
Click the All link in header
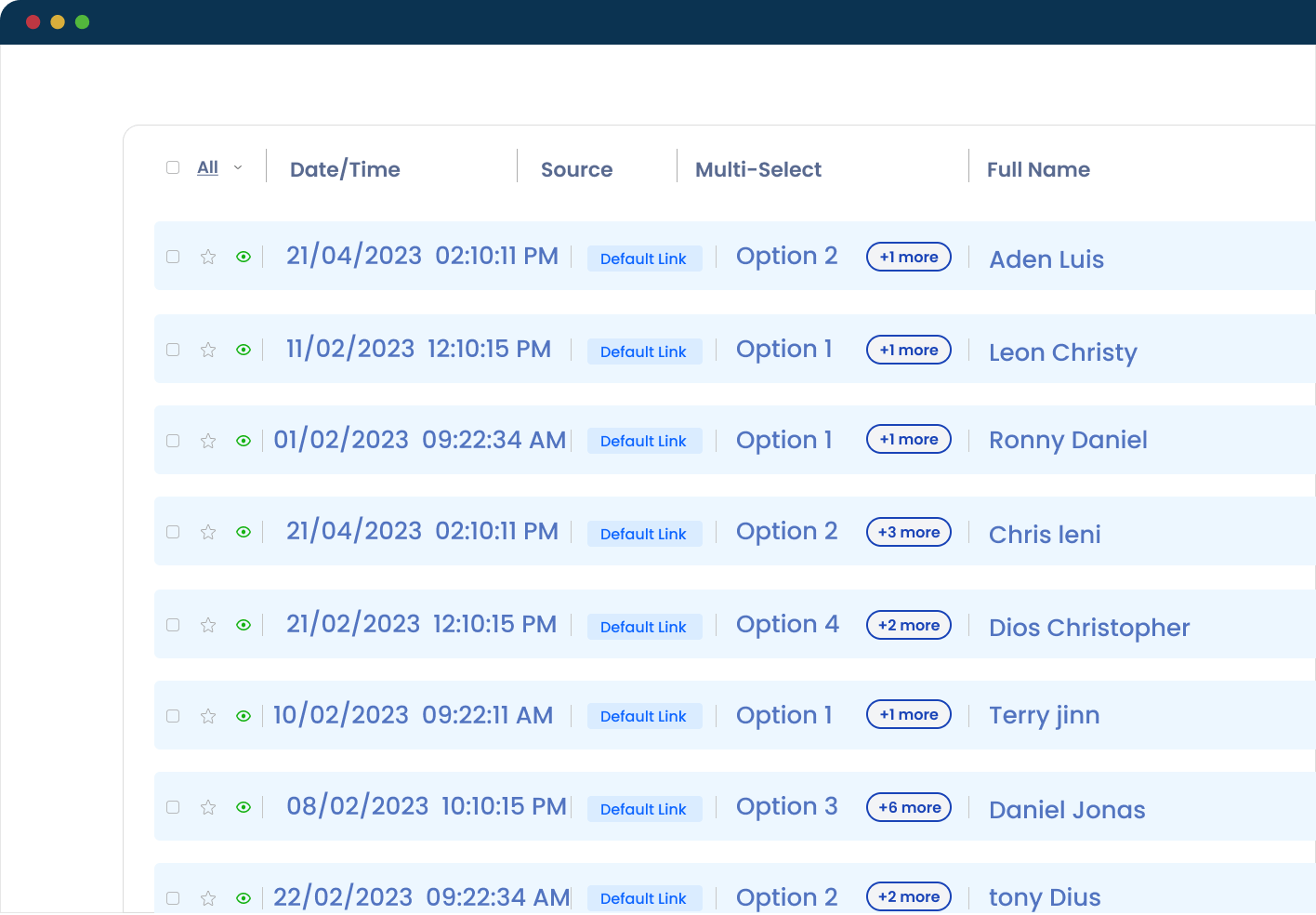click(207, 167)
